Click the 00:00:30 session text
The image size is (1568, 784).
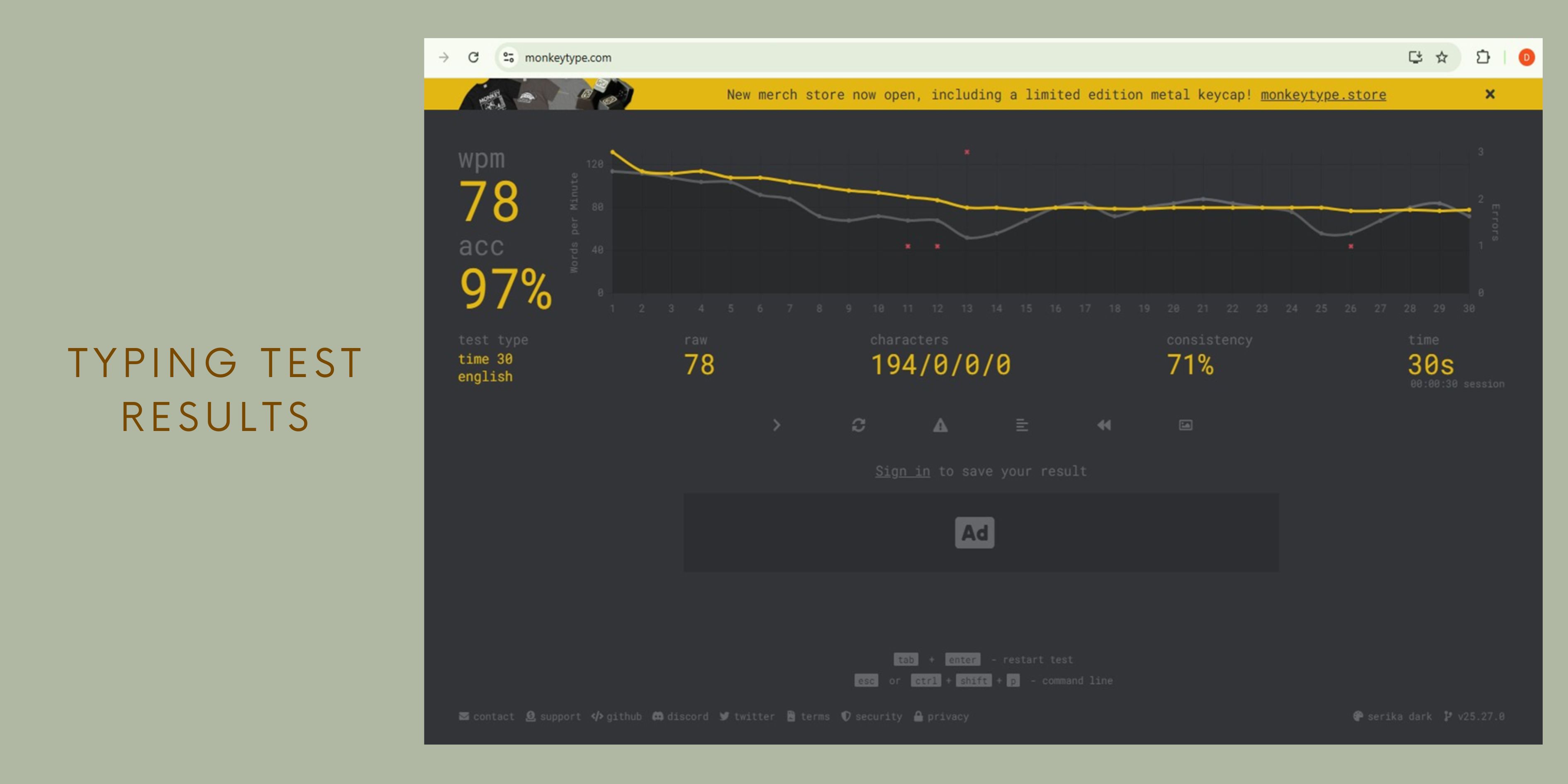tap(1457, 384)
